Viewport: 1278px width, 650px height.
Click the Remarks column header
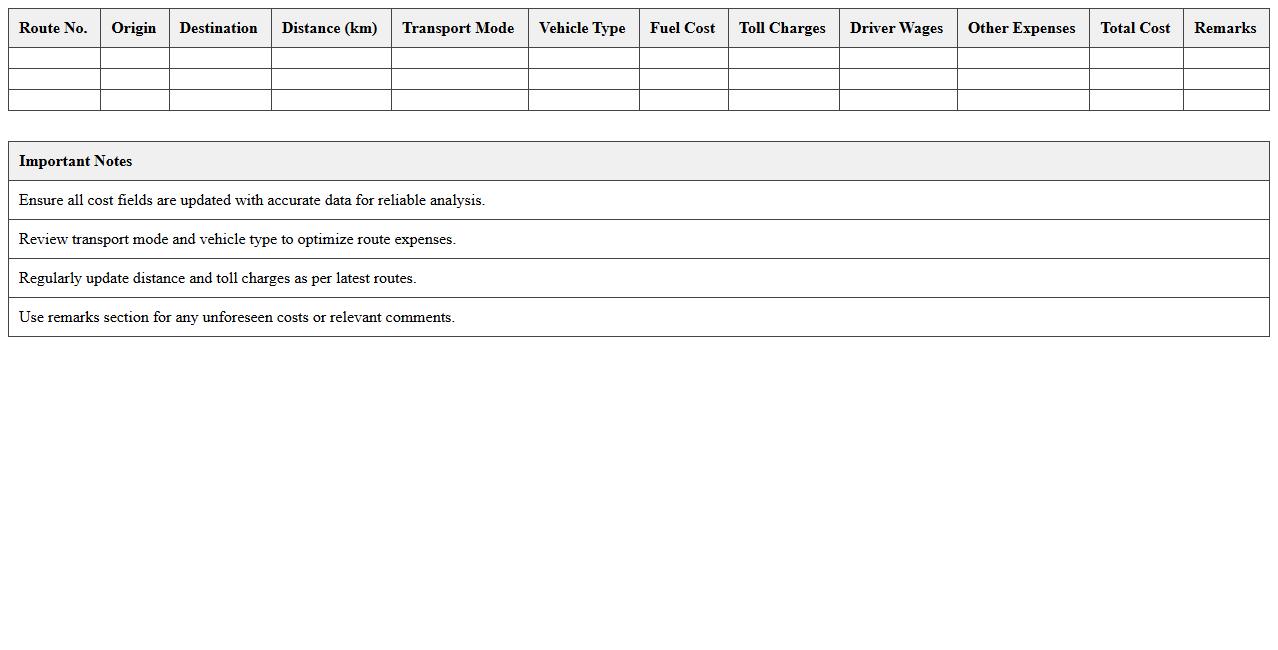pyautogui.click(x=1225, y=28)
